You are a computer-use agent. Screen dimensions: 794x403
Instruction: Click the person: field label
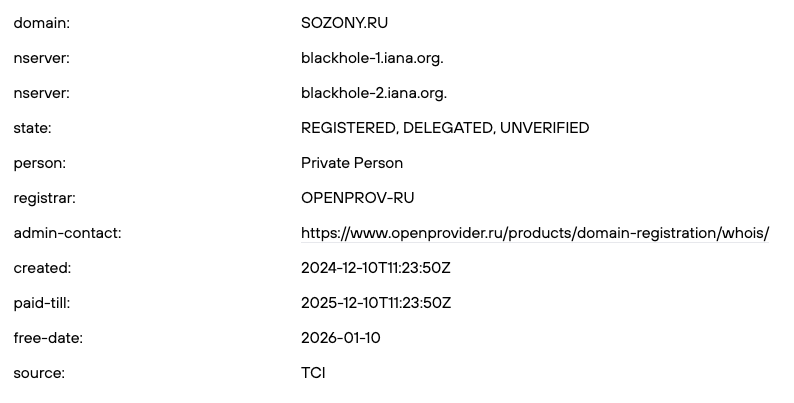tap(39, 163)
